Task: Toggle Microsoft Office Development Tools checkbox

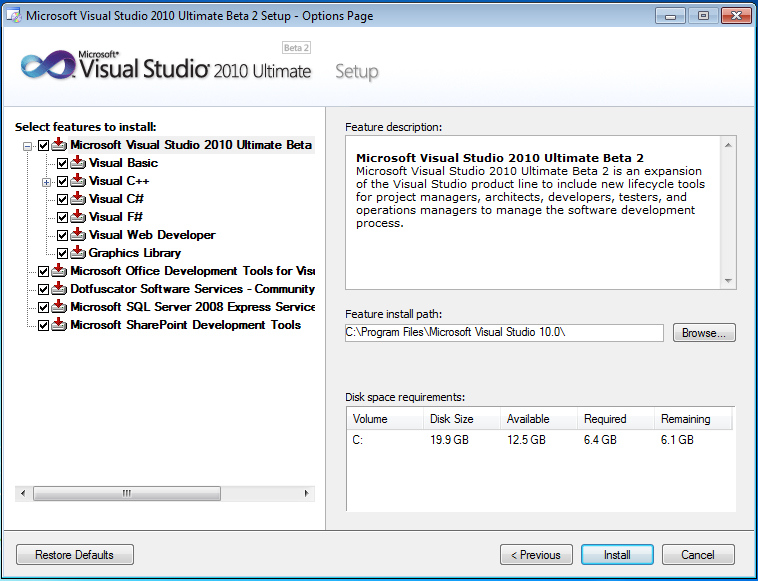Action: pos(43,271)
